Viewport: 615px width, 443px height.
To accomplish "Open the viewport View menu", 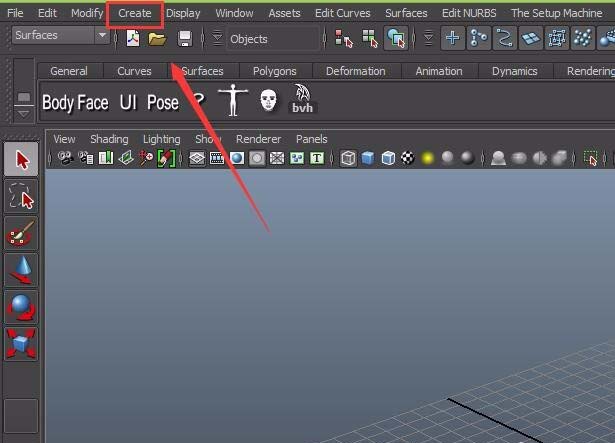I will [x=64, y=139].
